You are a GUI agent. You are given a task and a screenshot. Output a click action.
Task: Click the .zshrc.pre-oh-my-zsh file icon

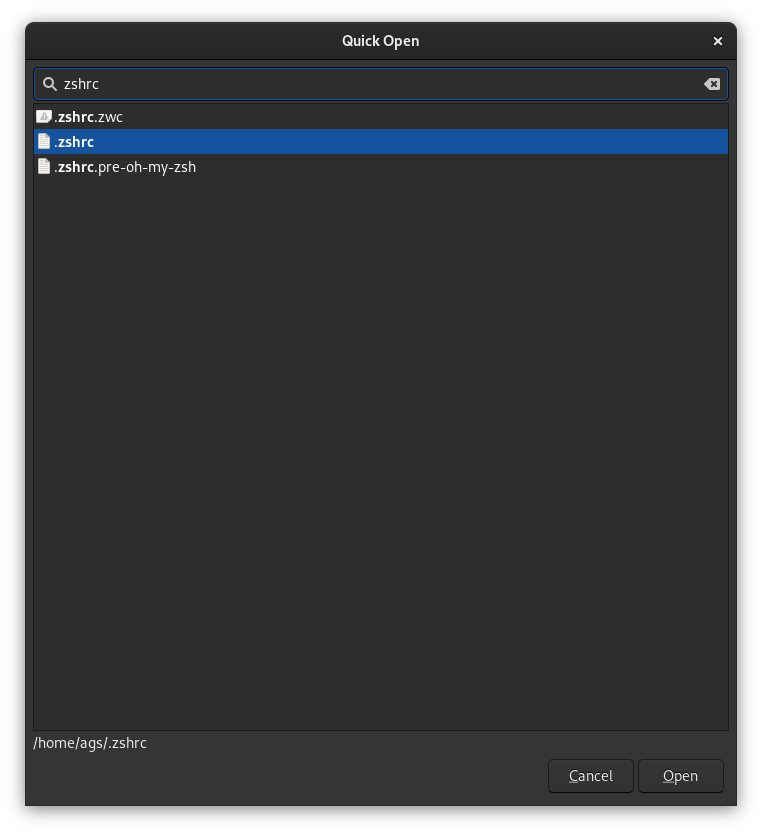[x=44, y=166]
